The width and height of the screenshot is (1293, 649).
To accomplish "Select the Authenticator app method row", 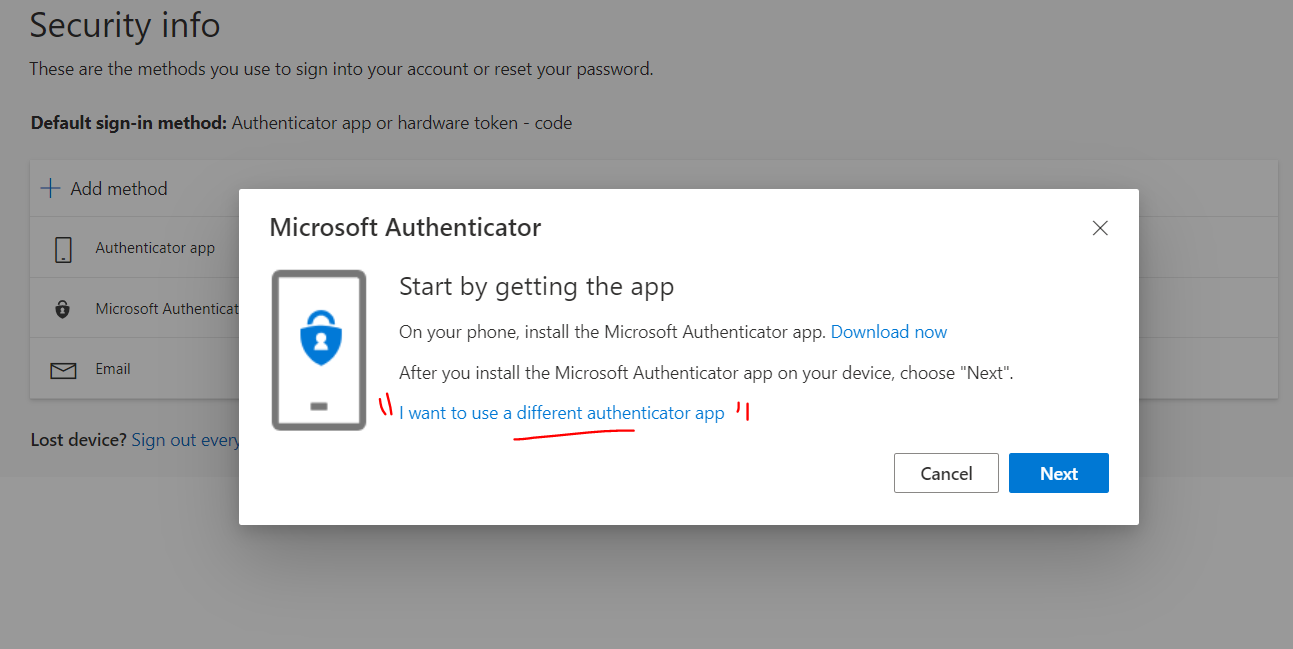I will point(135,248).
